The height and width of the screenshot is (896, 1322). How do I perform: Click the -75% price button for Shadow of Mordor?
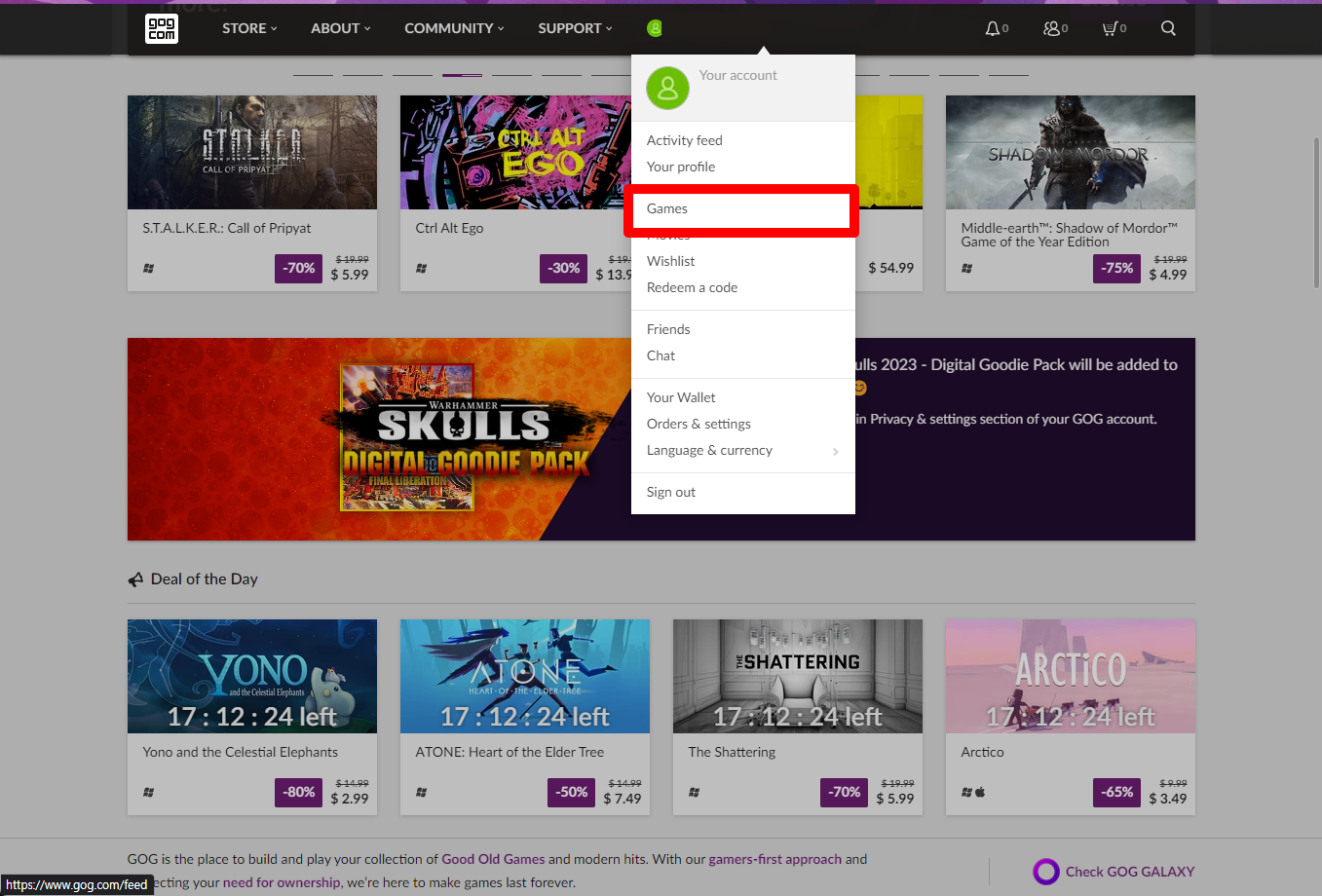click(1116, 268)
